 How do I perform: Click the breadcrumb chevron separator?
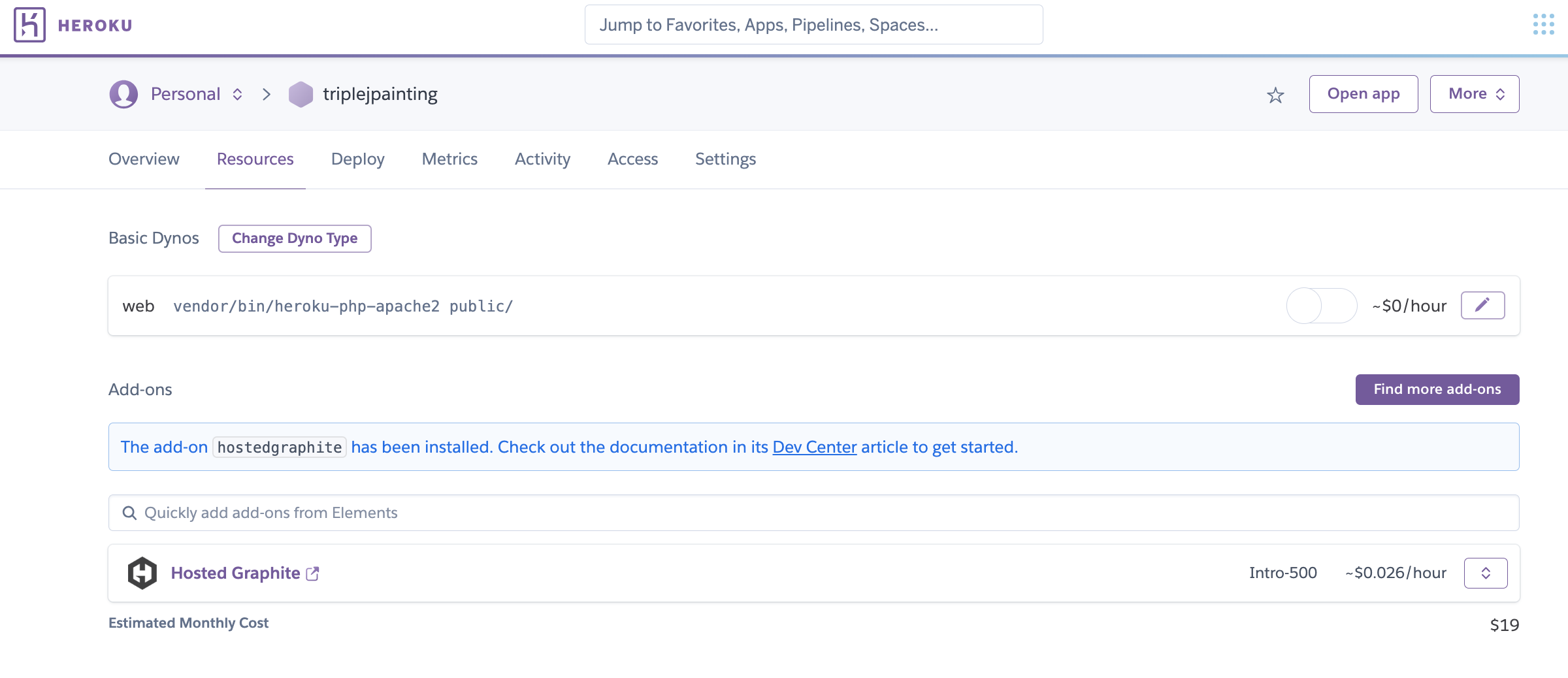coord(267,94)
